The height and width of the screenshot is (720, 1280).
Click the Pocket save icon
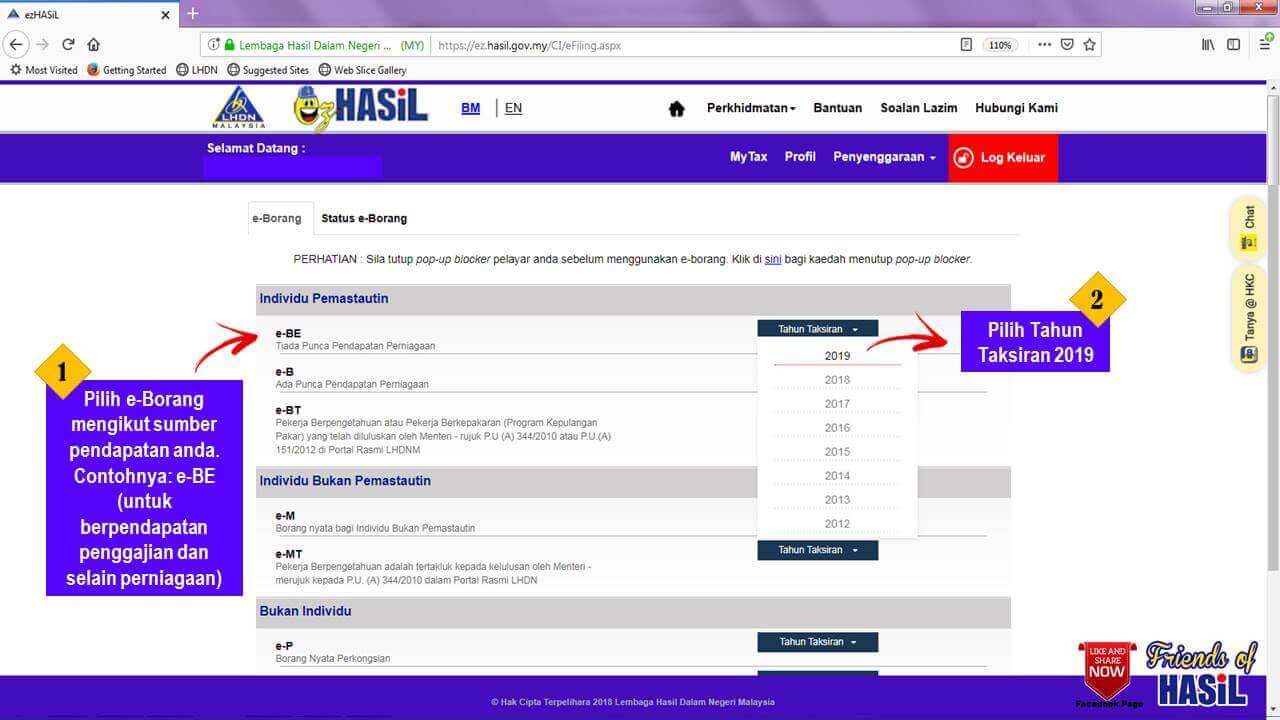pyautogui.click(x=1067, y=45)
